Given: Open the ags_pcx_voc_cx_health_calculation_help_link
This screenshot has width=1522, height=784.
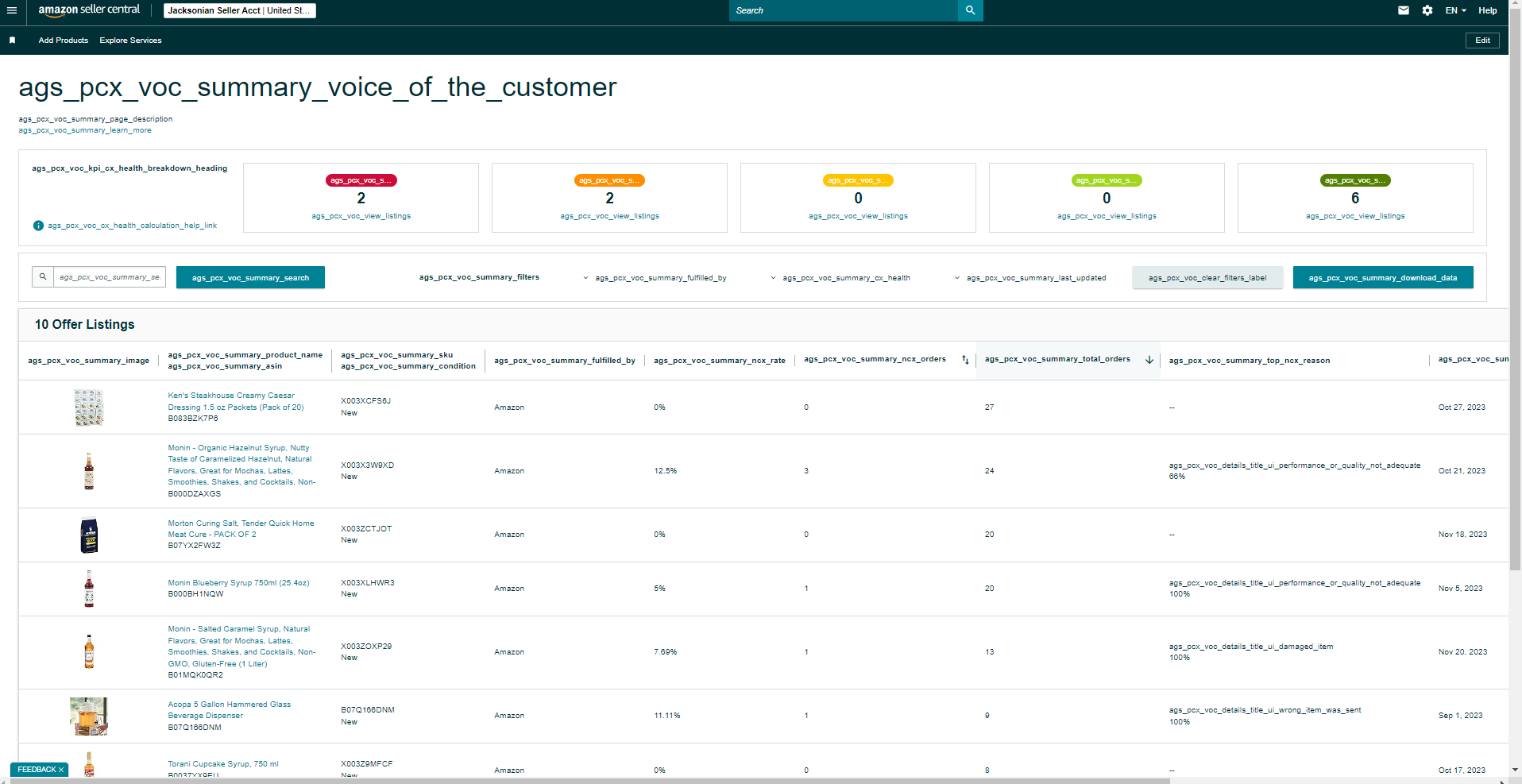Looking at the screenshot, I should pos(132,226).
